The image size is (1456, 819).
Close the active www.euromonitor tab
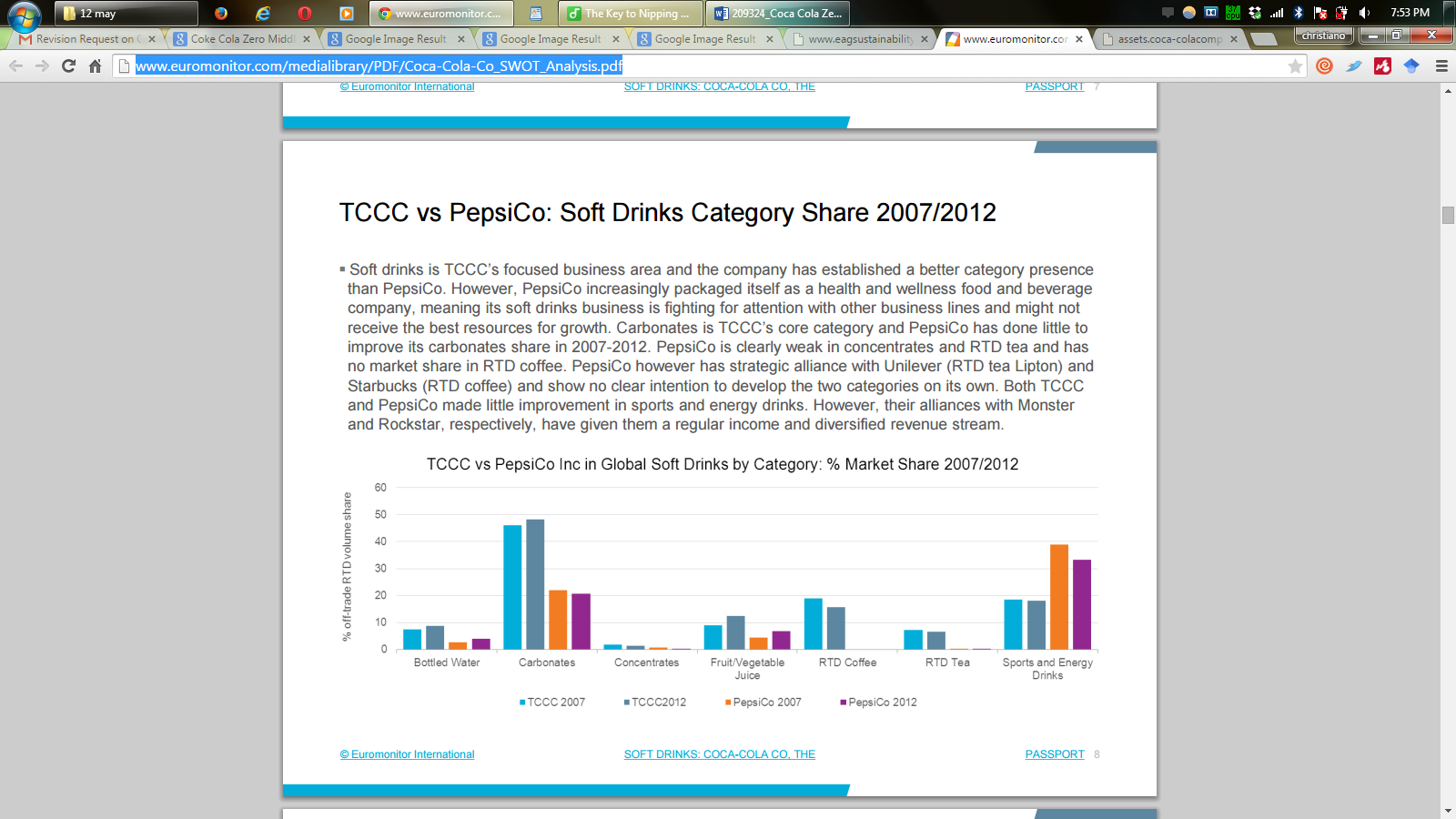(1079, 39)
